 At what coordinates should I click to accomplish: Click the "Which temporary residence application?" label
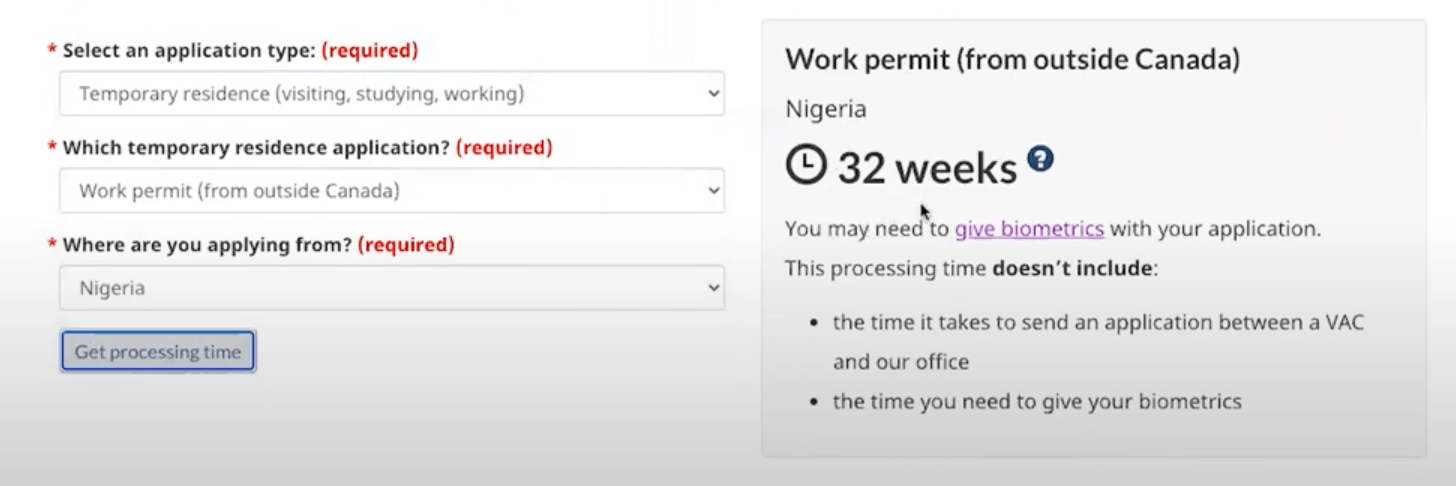(x=256, y=148)
